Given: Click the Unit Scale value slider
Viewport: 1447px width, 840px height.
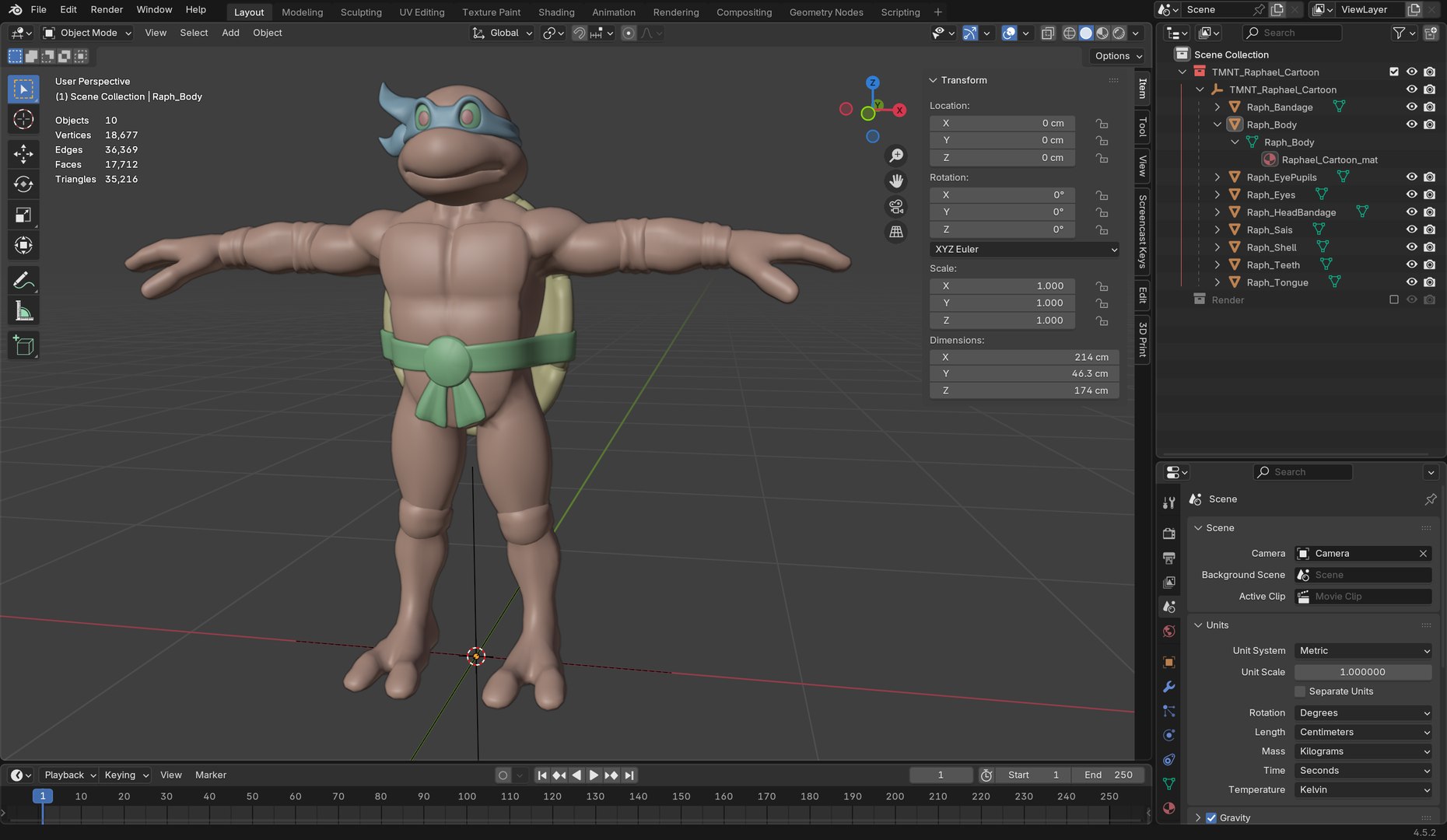Looking at the screenshot, I should [1363, 672].
